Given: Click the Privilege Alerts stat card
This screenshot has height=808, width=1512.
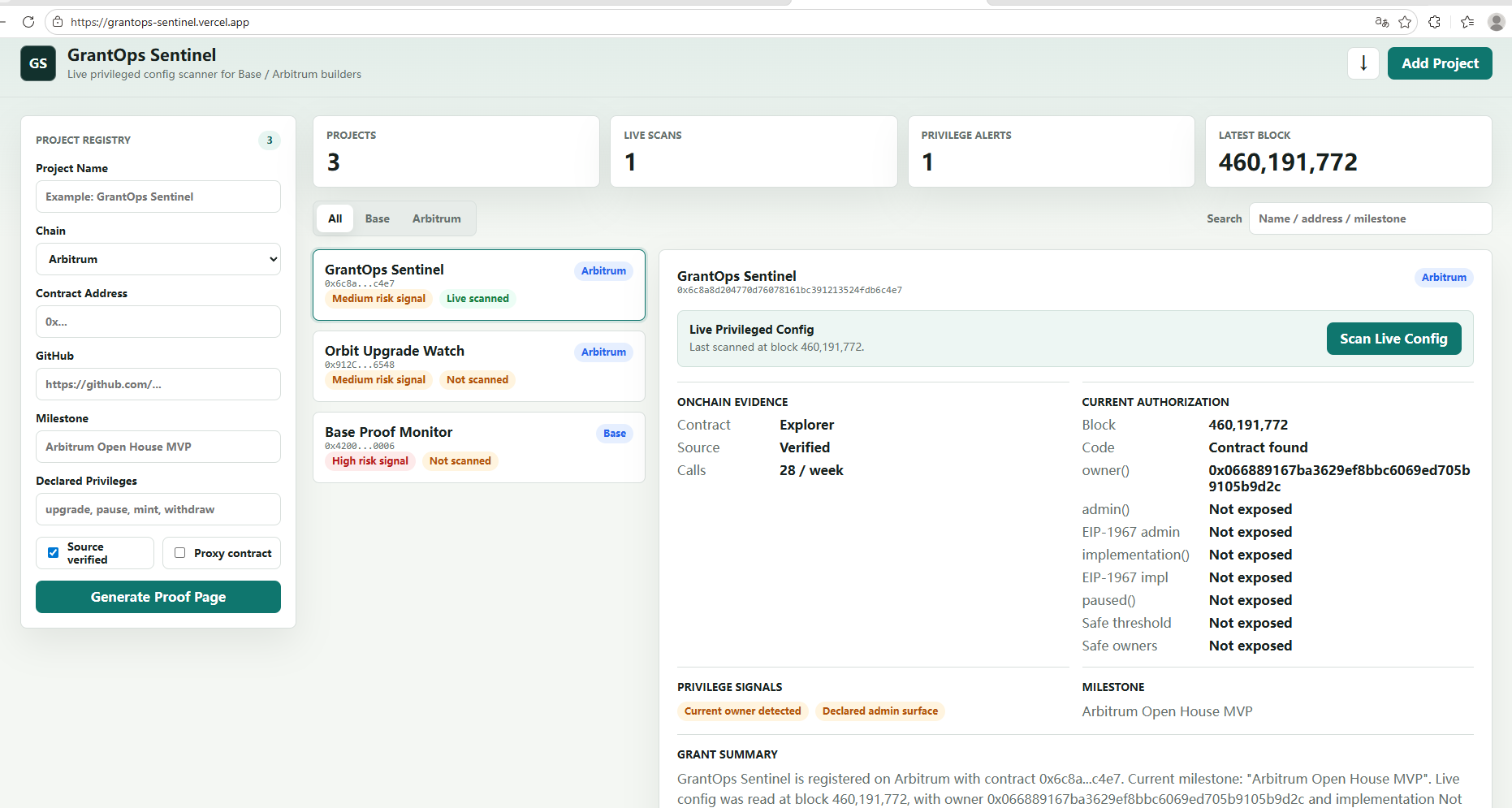Looking at the screenshot, I should [x=1051, y=152].
